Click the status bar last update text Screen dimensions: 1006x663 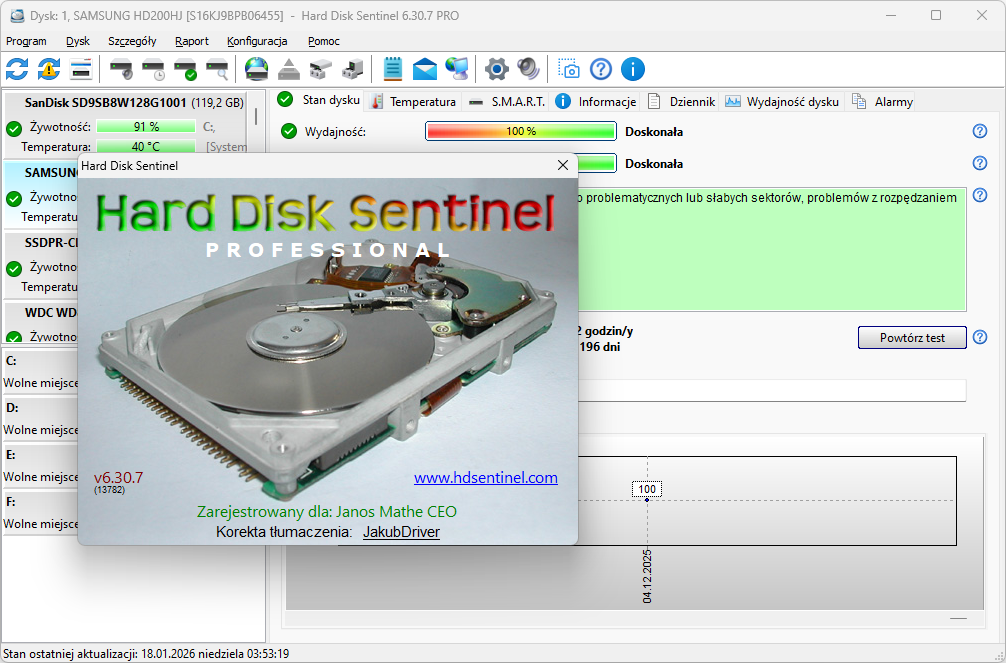tap(146, 654)
